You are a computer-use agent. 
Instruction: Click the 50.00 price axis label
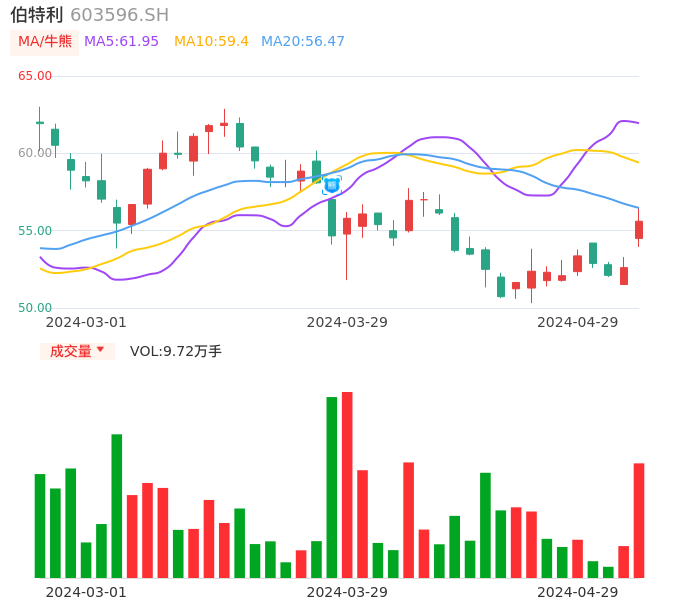click(35, 308)
